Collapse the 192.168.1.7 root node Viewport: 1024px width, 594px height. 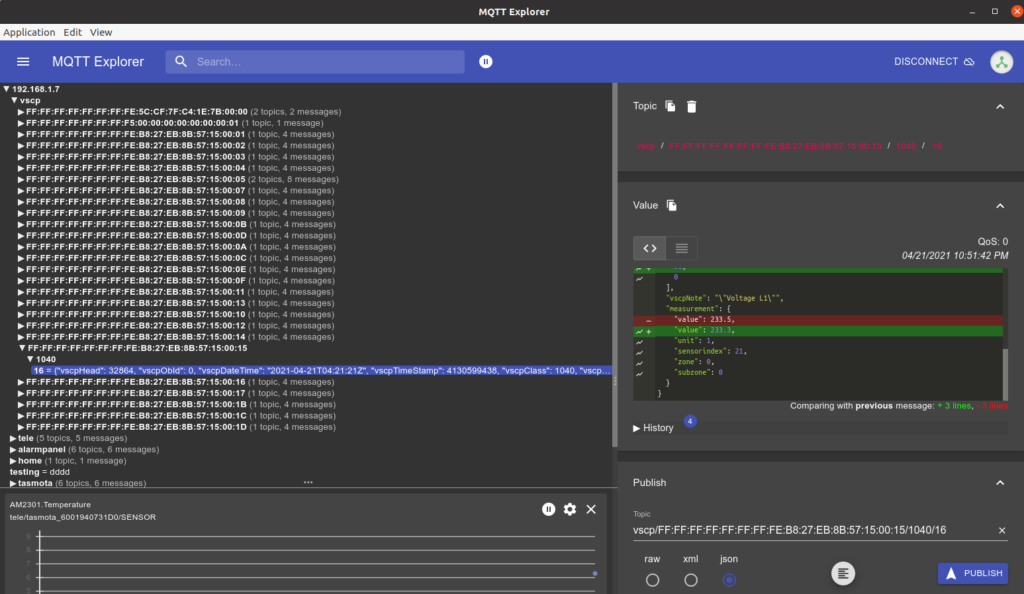tap(7, 89)
